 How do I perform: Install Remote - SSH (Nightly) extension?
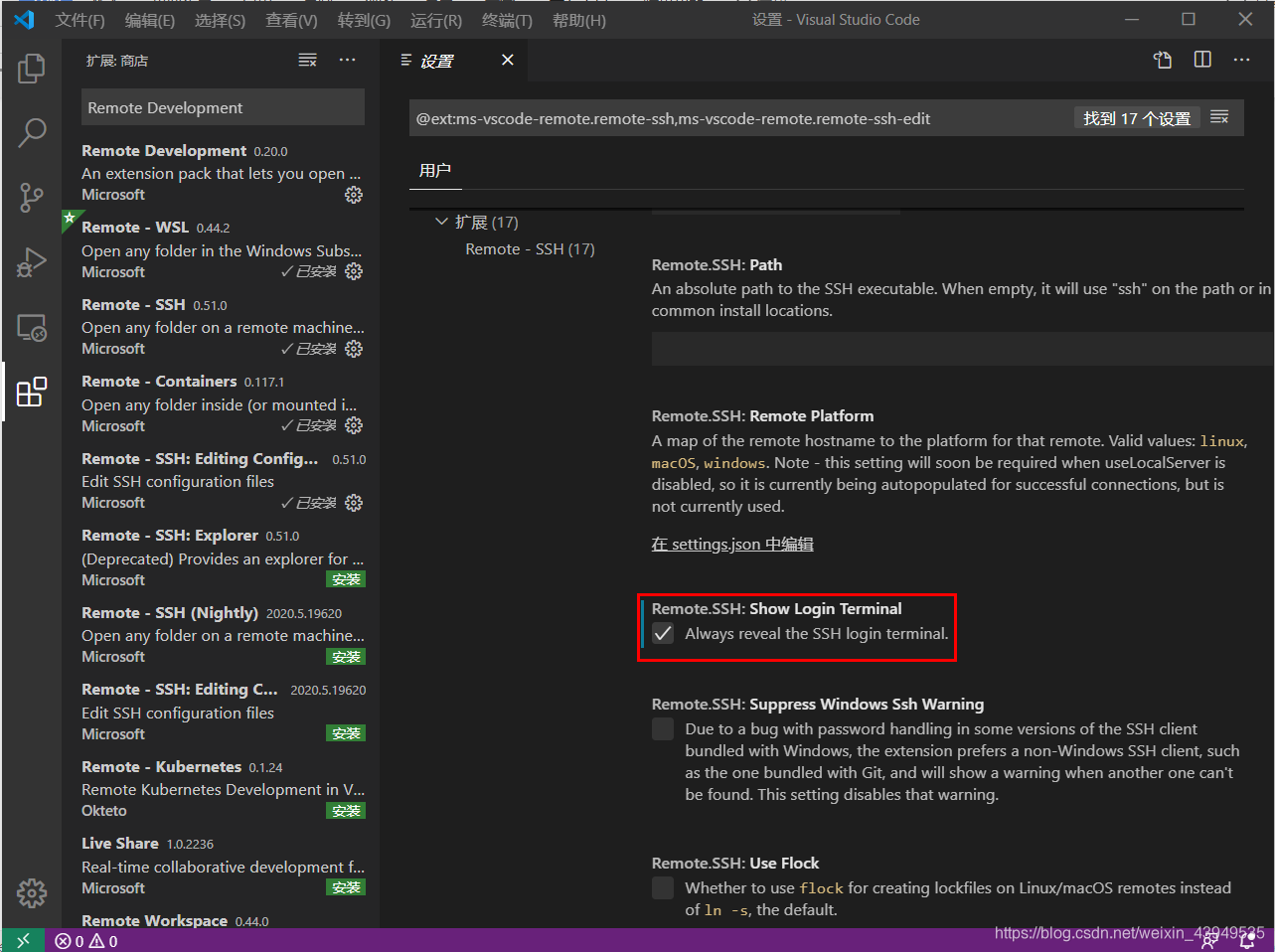click(346, 657)
